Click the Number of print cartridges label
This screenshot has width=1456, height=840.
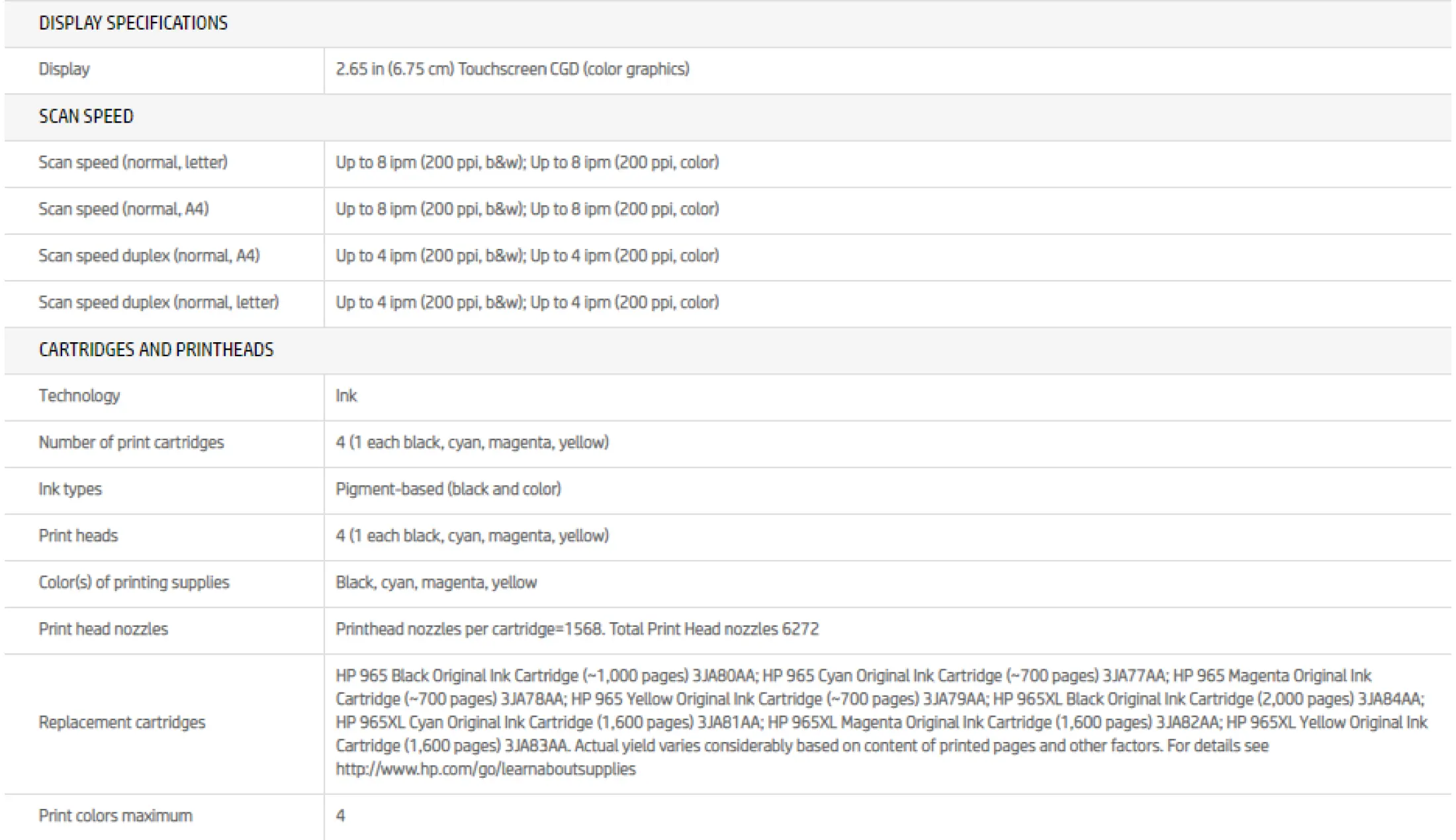131,443
